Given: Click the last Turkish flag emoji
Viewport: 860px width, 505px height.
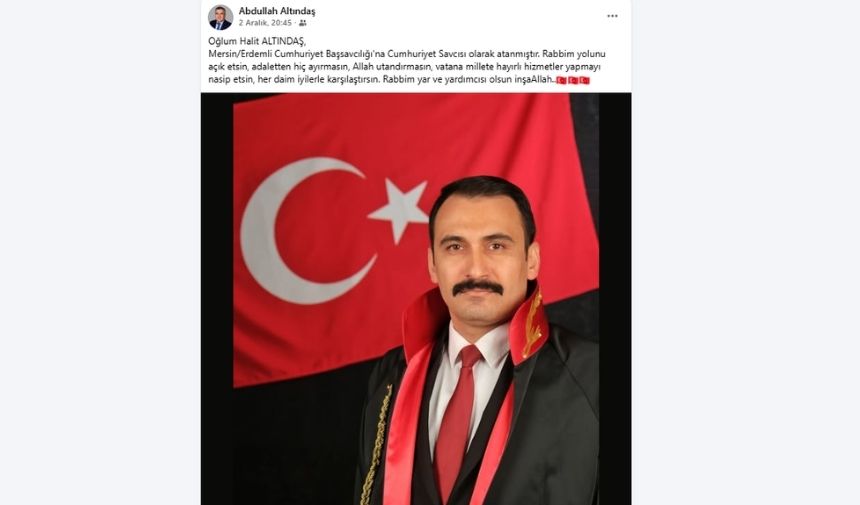Looking at the screenshot, I should (x=584, y=80).
